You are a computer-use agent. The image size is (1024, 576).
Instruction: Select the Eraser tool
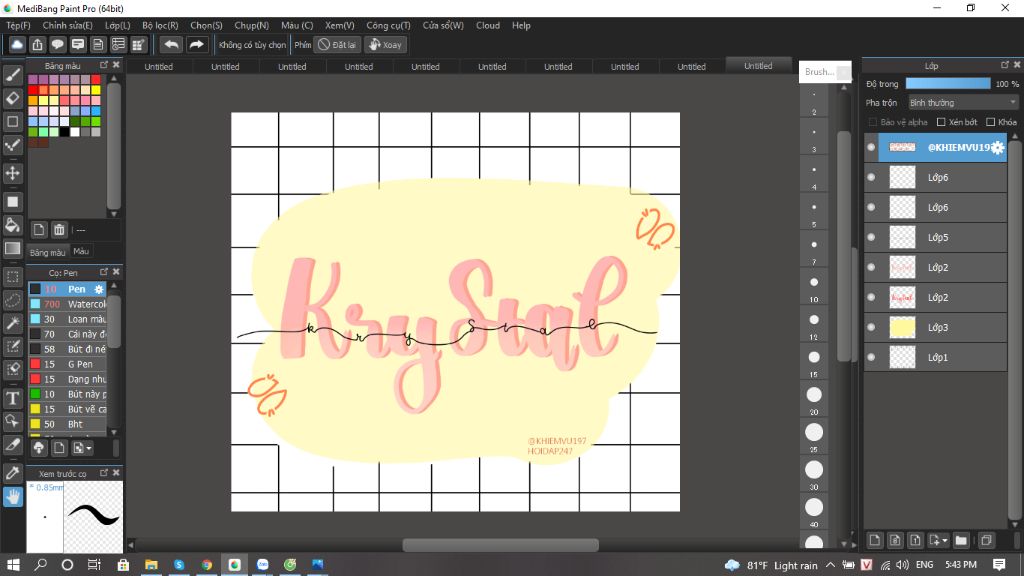coord(12,99)
